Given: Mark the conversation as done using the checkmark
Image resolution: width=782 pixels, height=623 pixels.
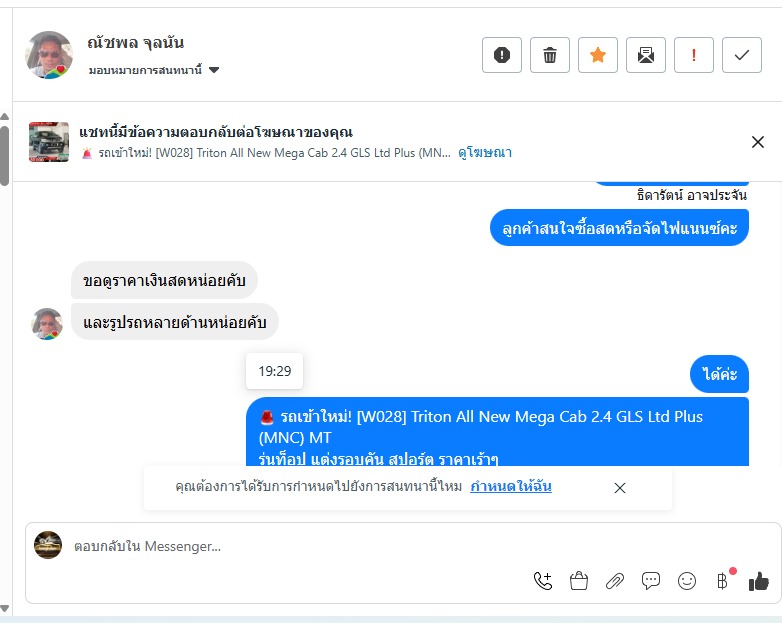Looking at the screenshot, I should click(742, 55).
